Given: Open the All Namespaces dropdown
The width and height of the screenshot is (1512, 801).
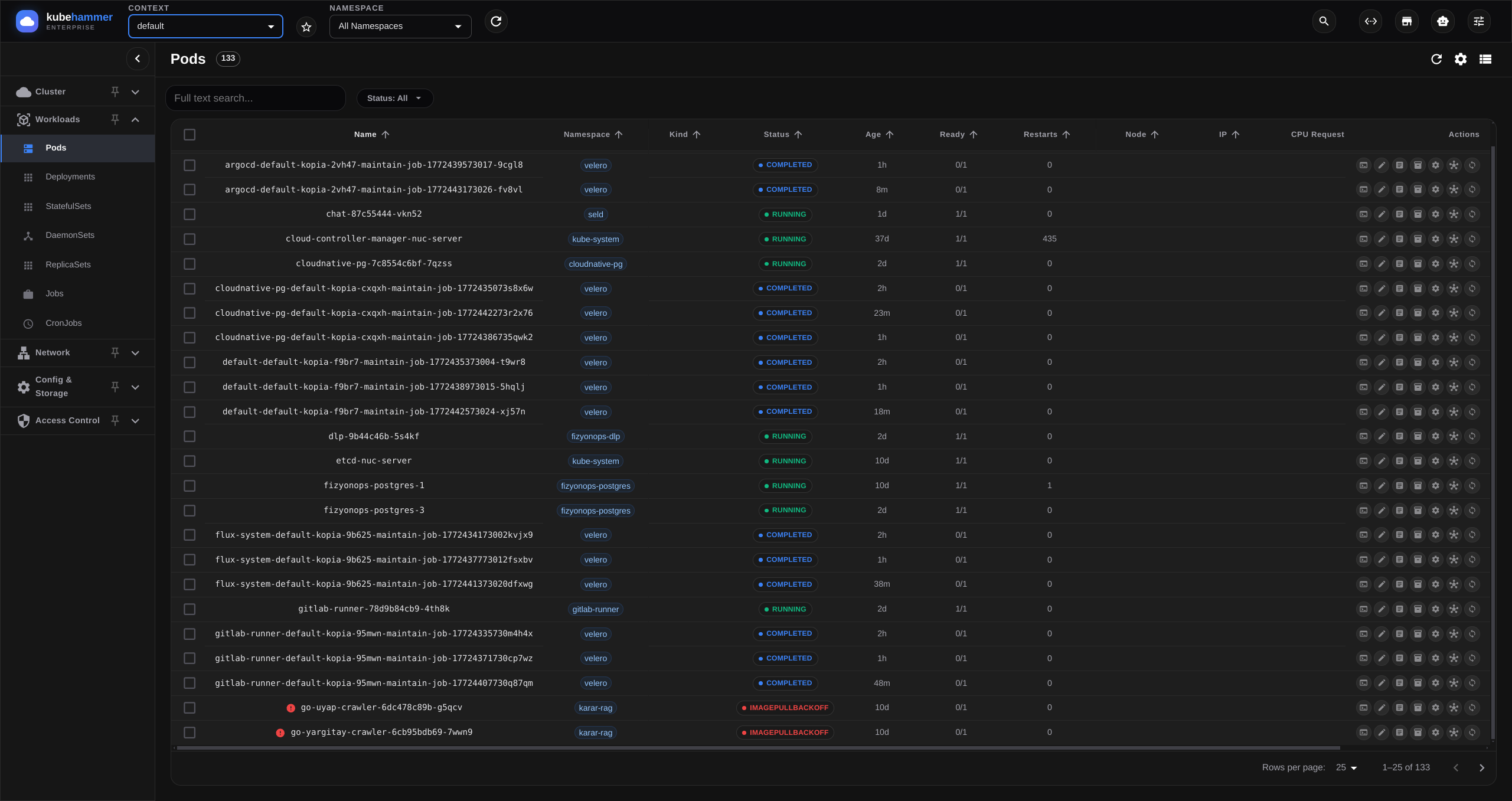Looking at the screenshot, I should [400, 26].
